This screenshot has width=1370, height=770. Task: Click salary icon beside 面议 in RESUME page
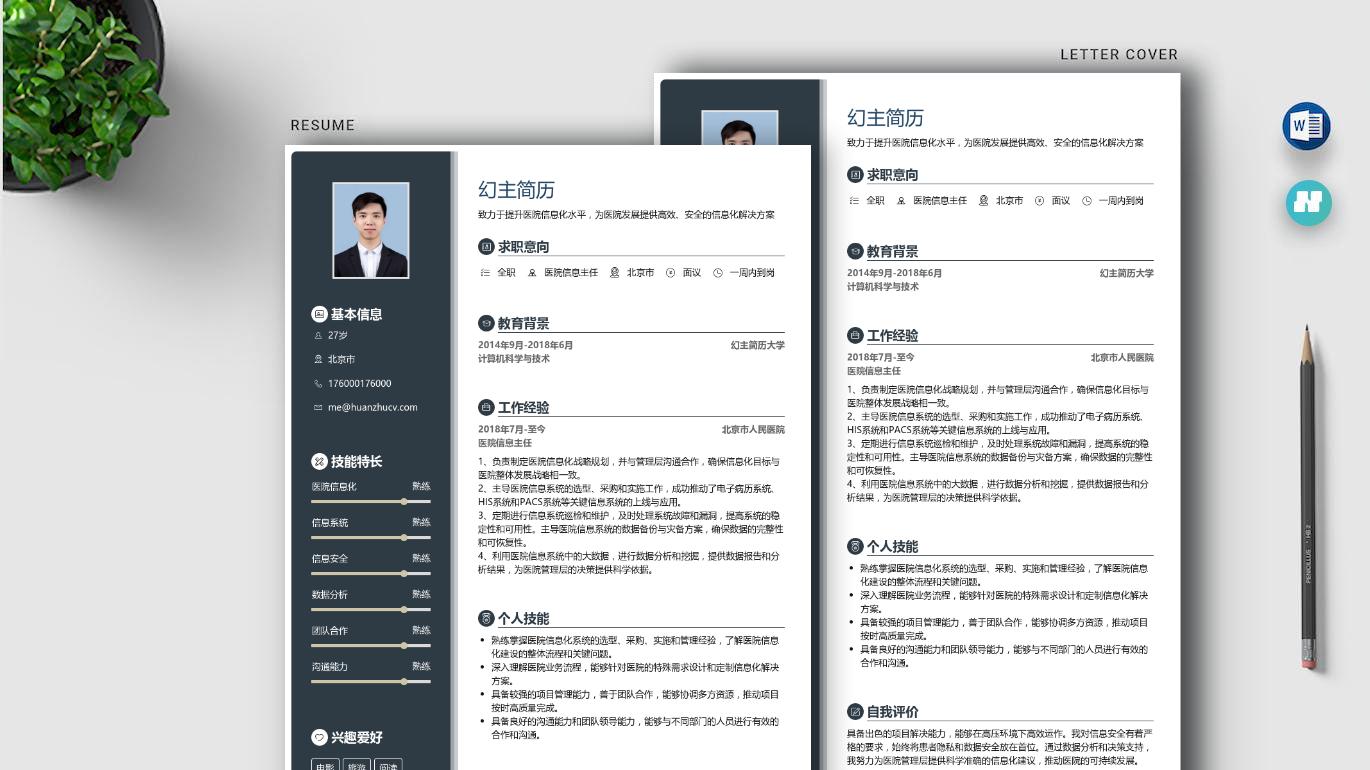pos(670,273)
